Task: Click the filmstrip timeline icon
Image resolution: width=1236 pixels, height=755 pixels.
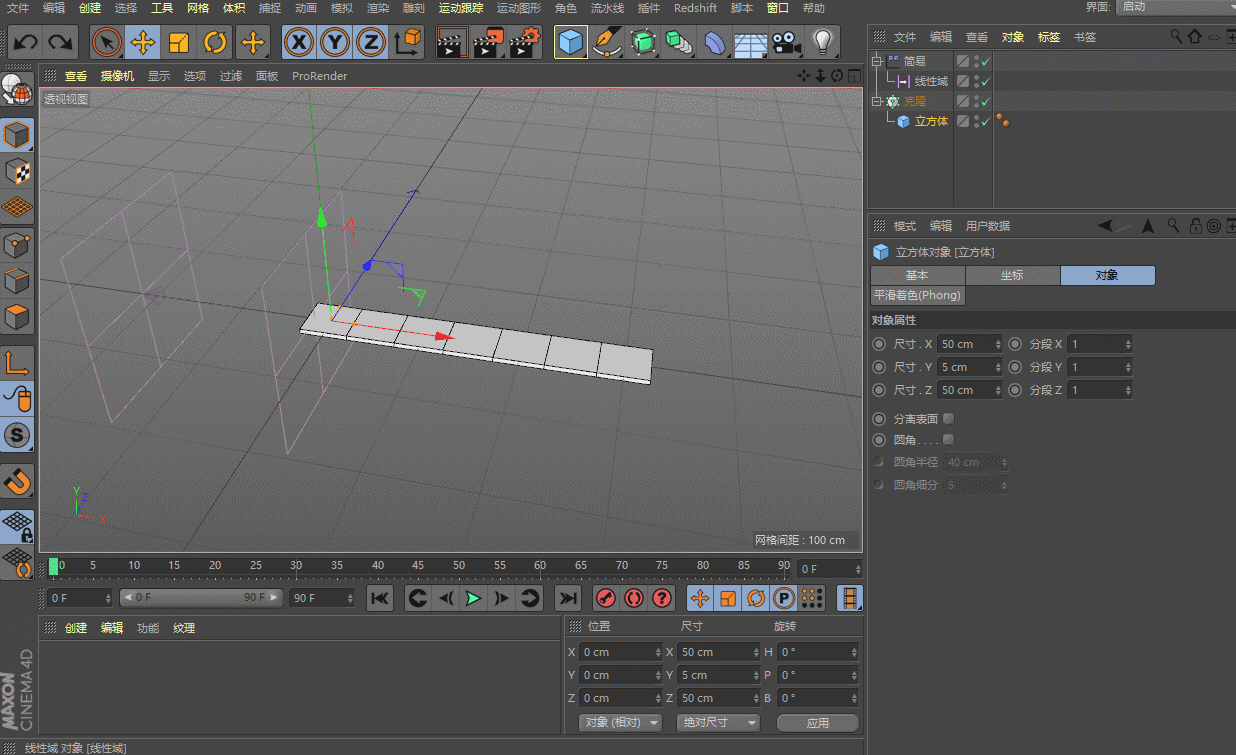Action: pos(850,598)
